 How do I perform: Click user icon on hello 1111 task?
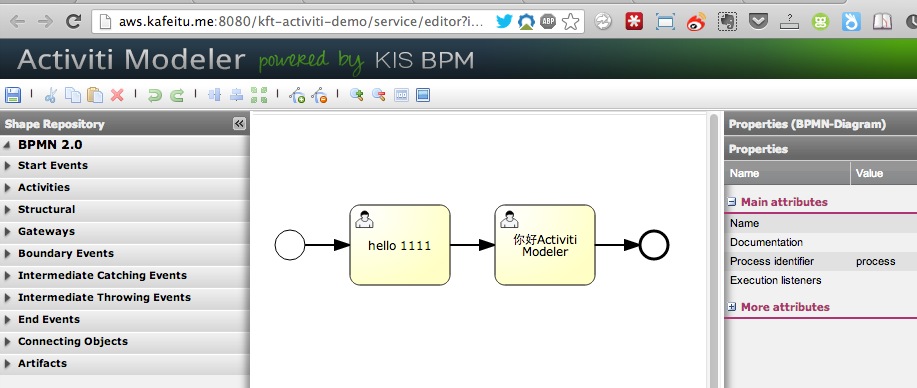point(364,219)
